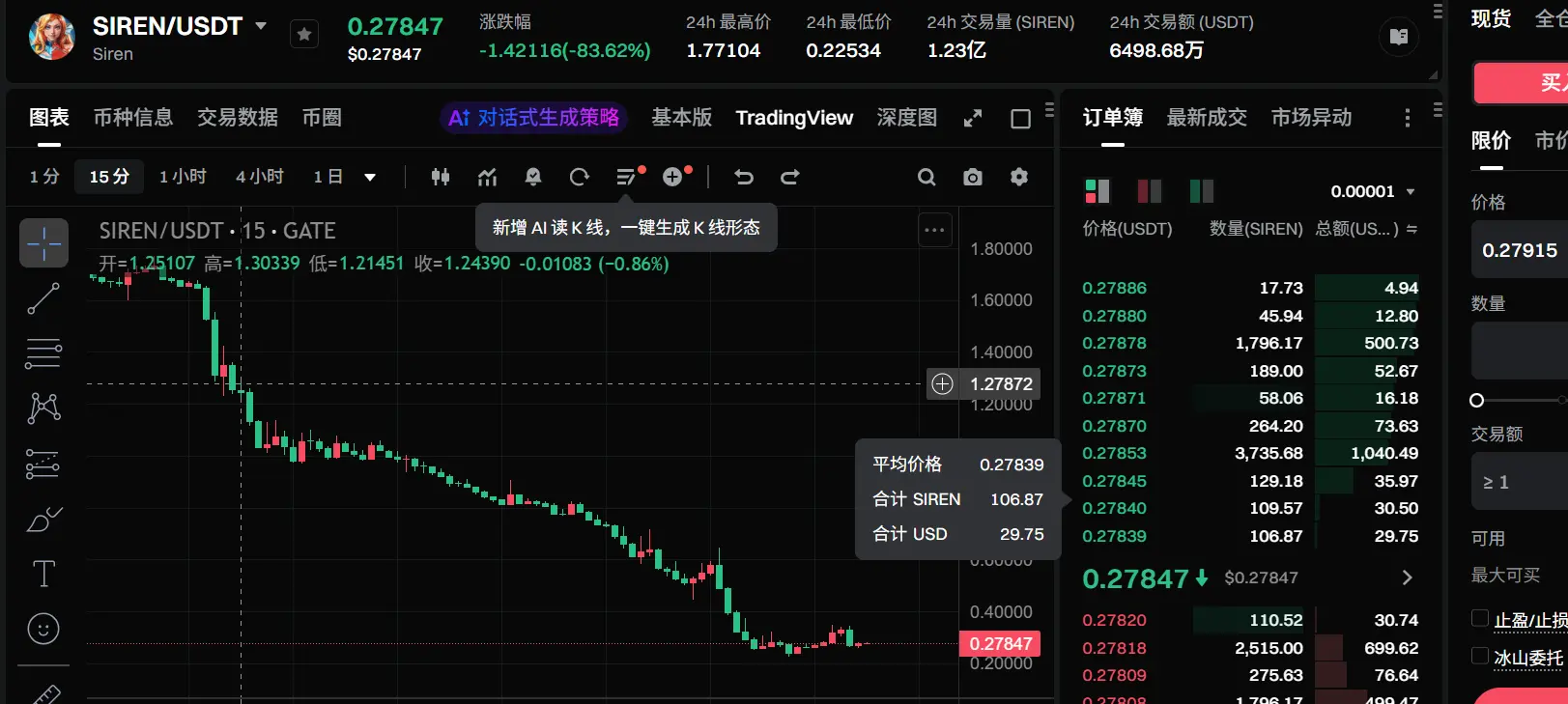This screenshot has height=704, width=1568.
Task: Switch to the 最新成交 tab
Action: click(x=1207, y=118)
